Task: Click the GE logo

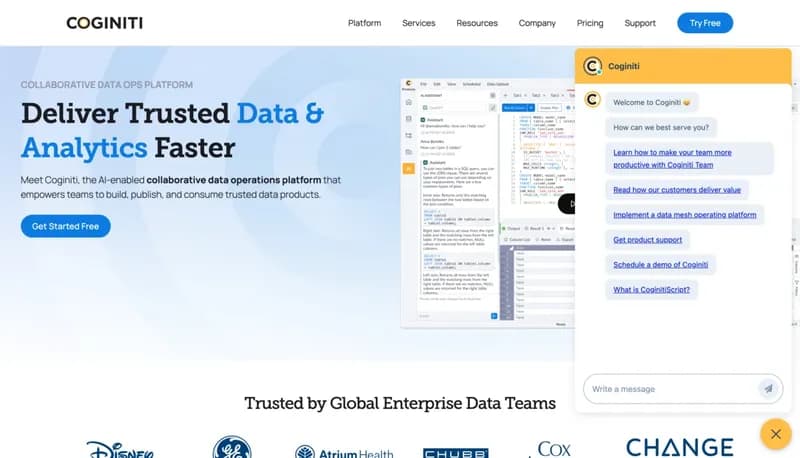Action: [232, 447]
